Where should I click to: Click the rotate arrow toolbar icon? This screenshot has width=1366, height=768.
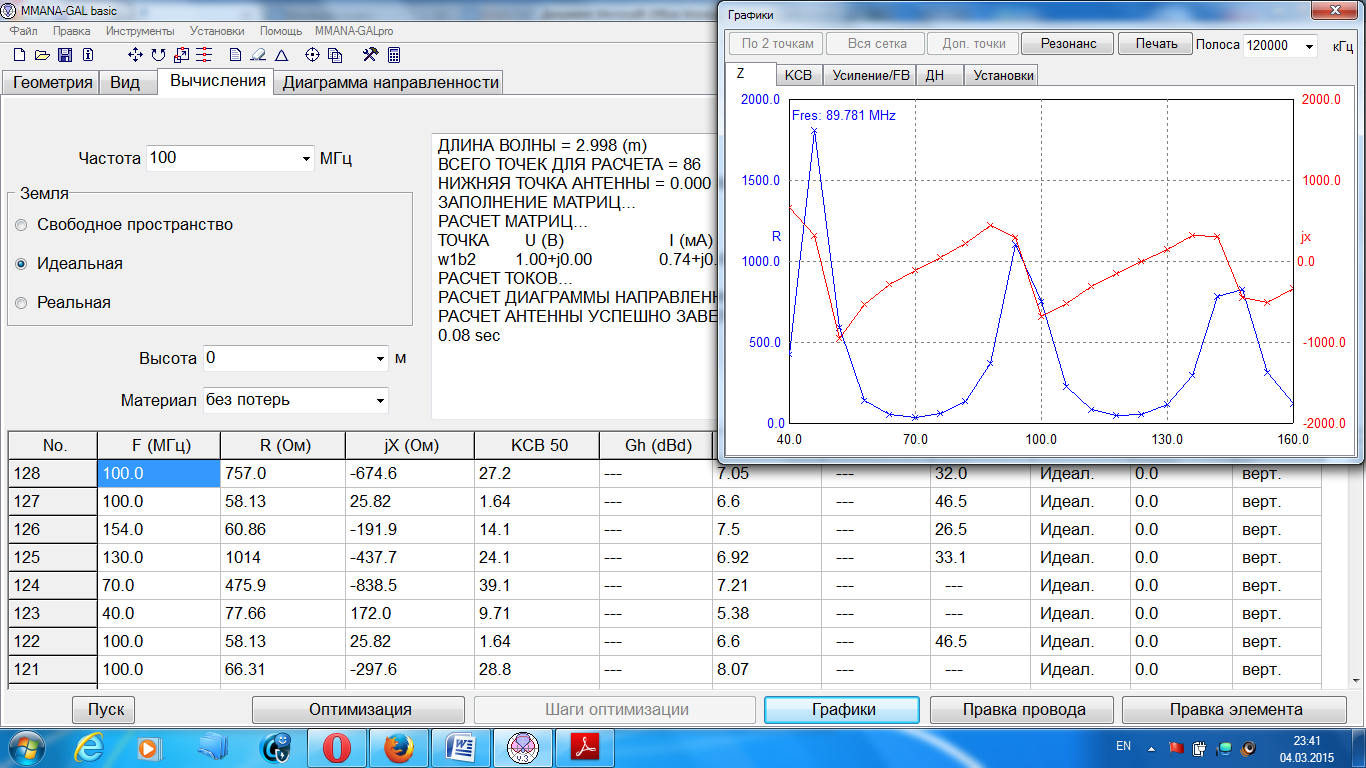[x=158, y=55]
